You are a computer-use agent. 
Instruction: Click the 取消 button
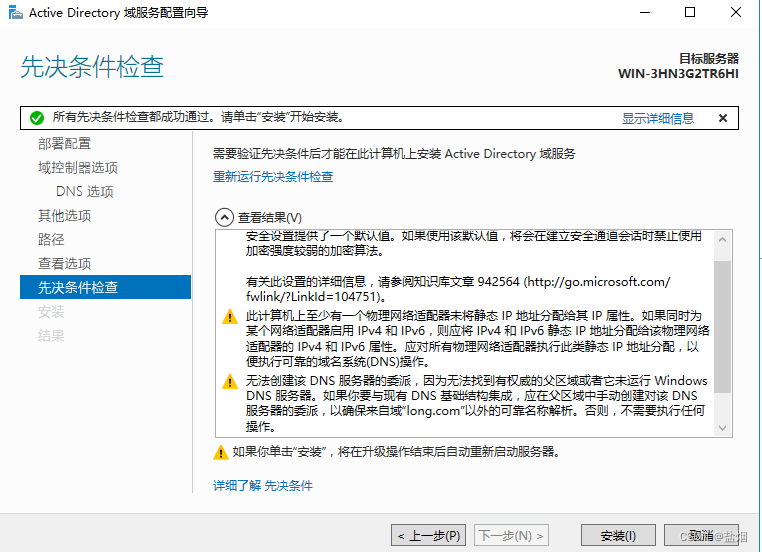(x=701, y=535)
